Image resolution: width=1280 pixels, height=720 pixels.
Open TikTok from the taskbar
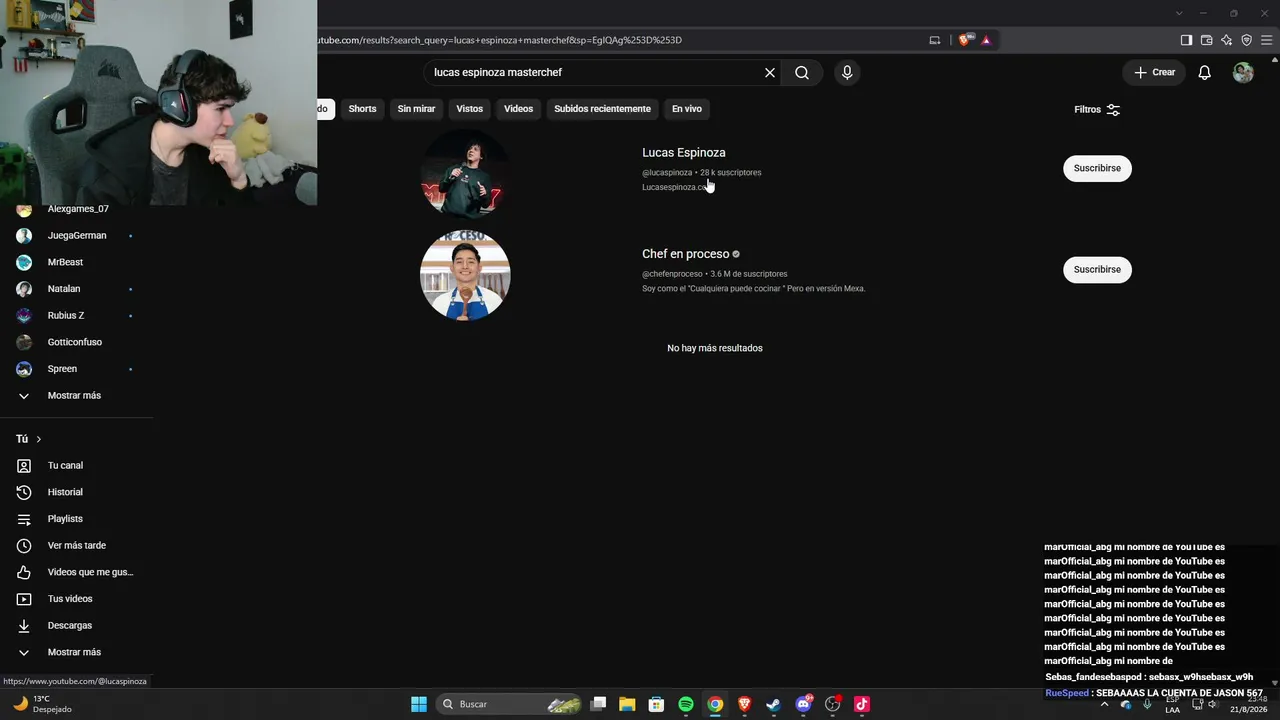click(x=862, y=704)
